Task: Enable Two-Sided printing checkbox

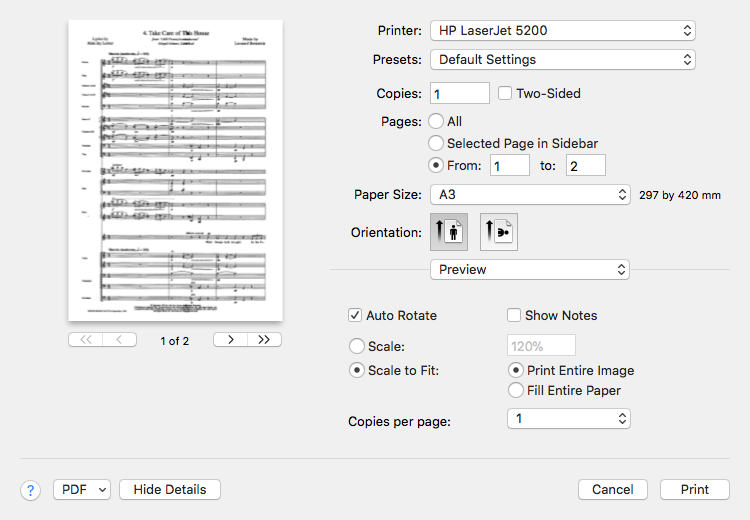Action: 505,93
